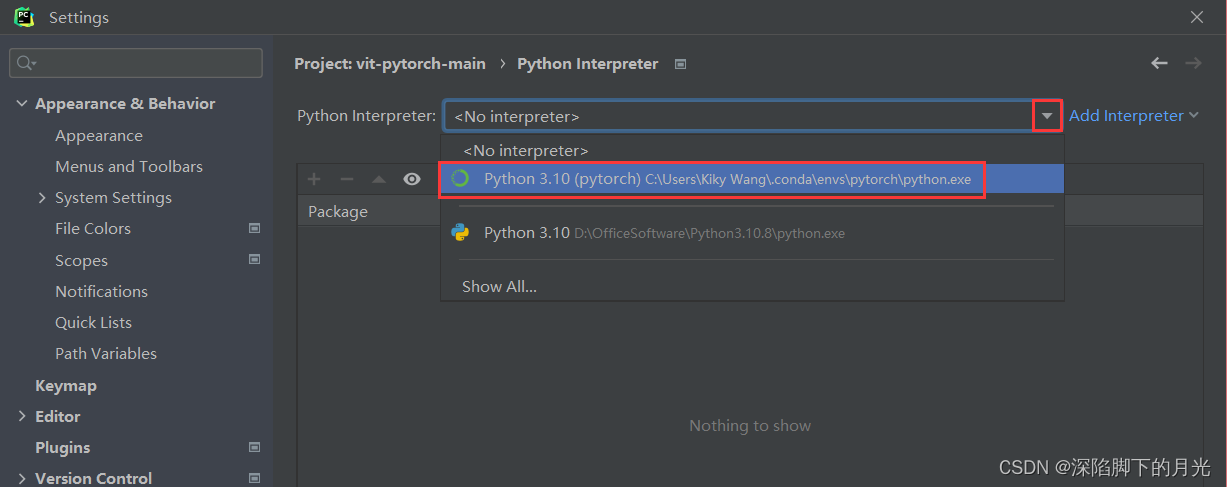Screen dimensions: 1227x487
Task: Open the Python Interpreter dropdown arrow
Action: (1046, 116)
